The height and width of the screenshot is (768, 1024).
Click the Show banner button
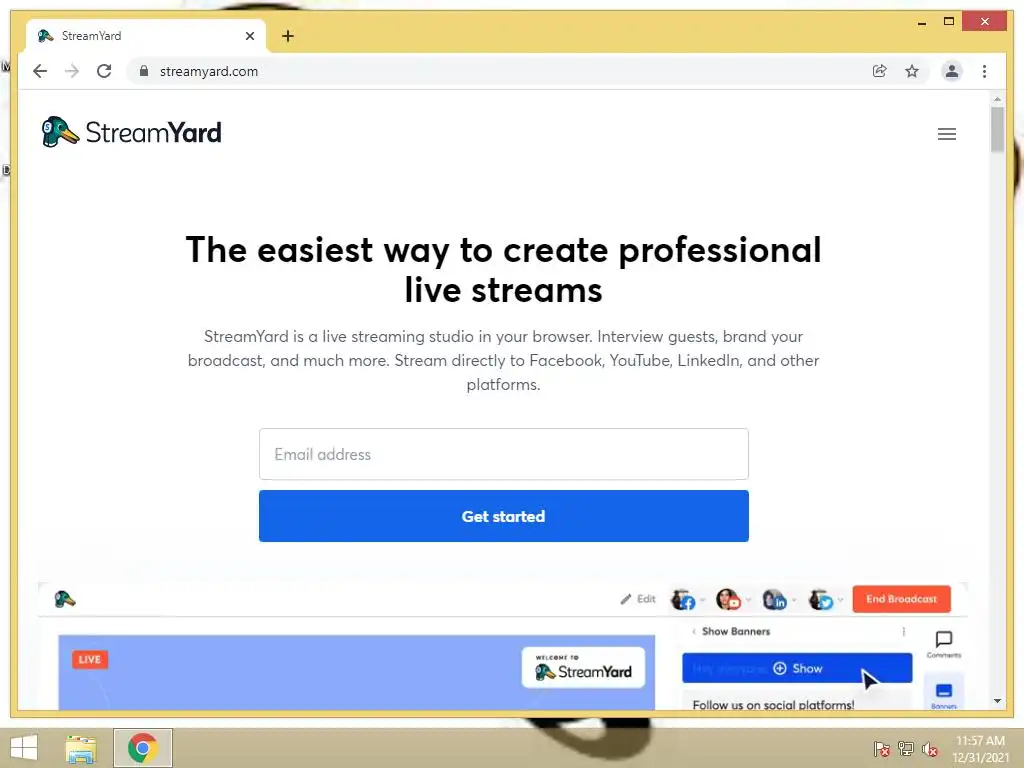797,668
